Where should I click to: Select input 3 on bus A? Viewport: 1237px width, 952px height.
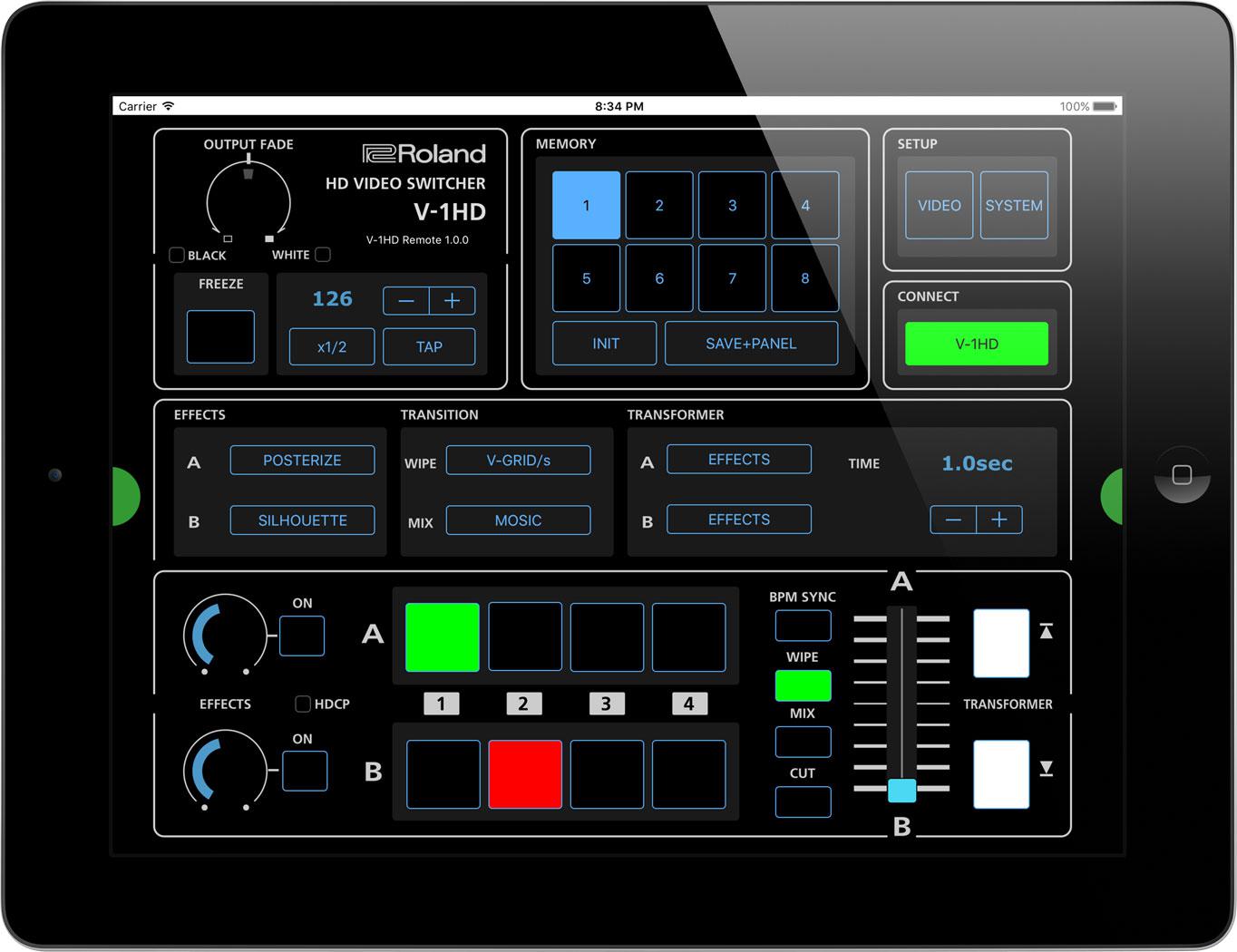coord(607,637)
